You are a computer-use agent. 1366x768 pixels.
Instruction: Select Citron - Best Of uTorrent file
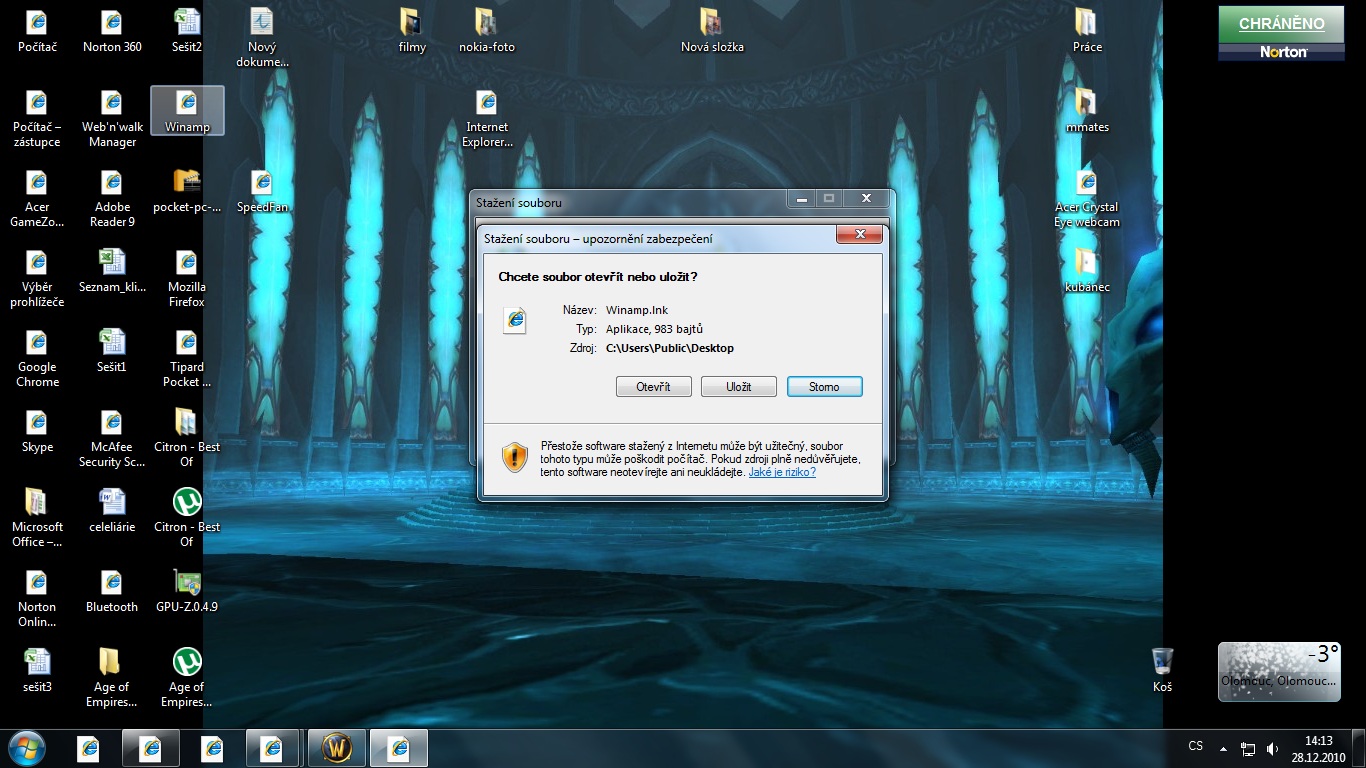[187, 518]
